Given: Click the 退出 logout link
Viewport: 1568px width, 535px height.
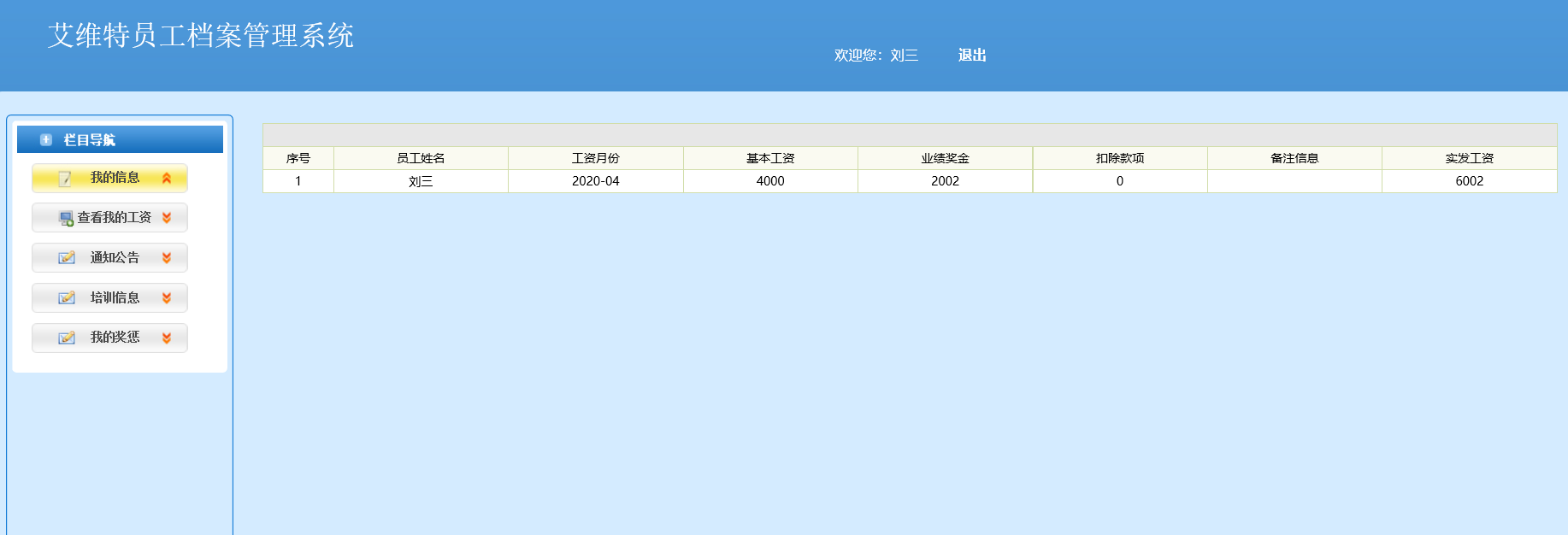Looking at the screenshot, I should 972,55.
